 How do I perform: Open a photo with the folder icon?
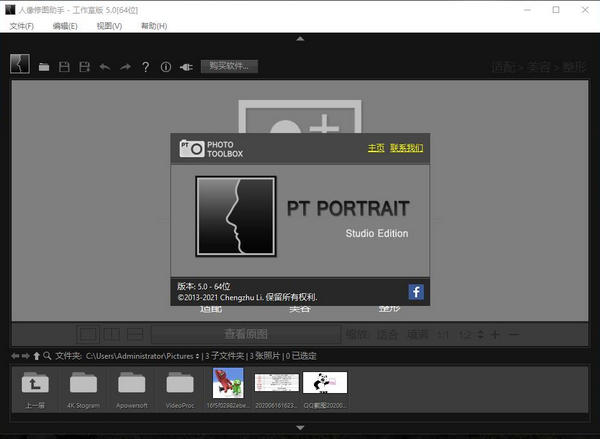[44, 67]
